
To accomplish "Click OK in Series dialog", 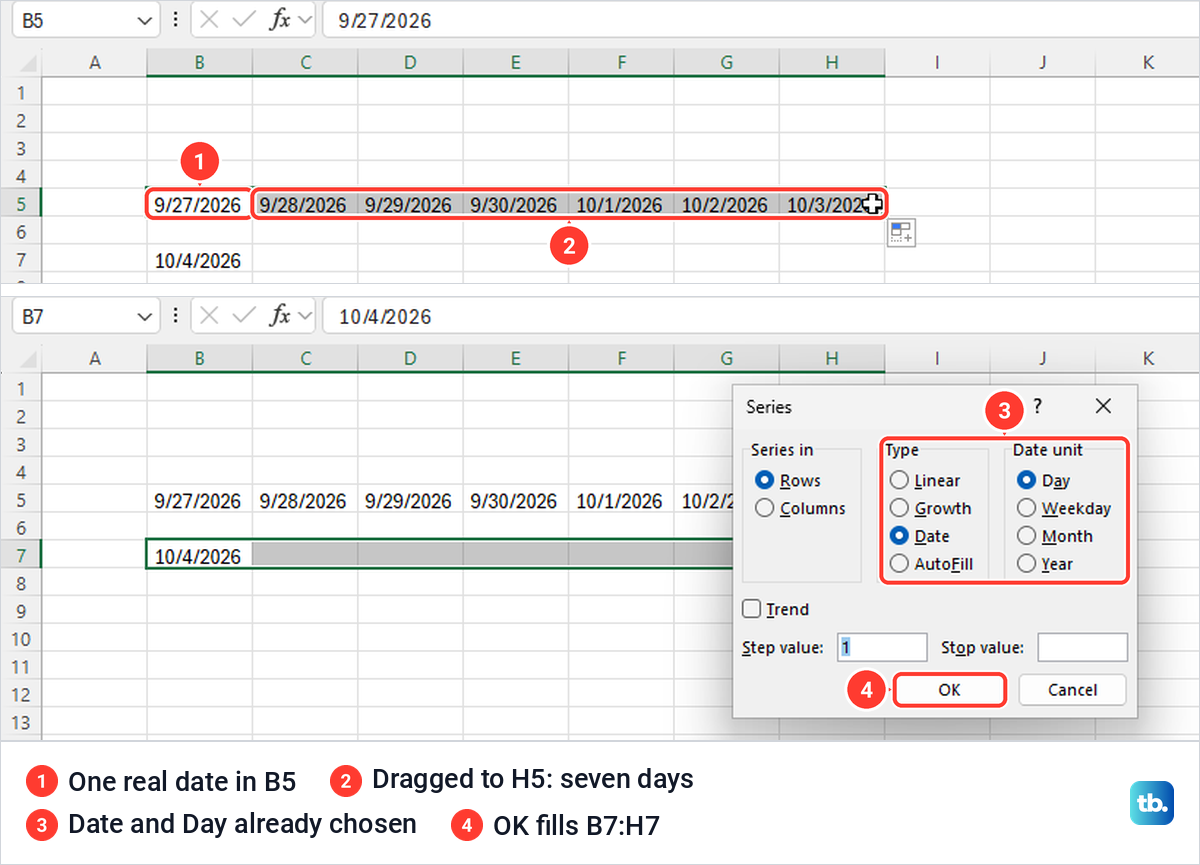I will (x=949, y=690).
